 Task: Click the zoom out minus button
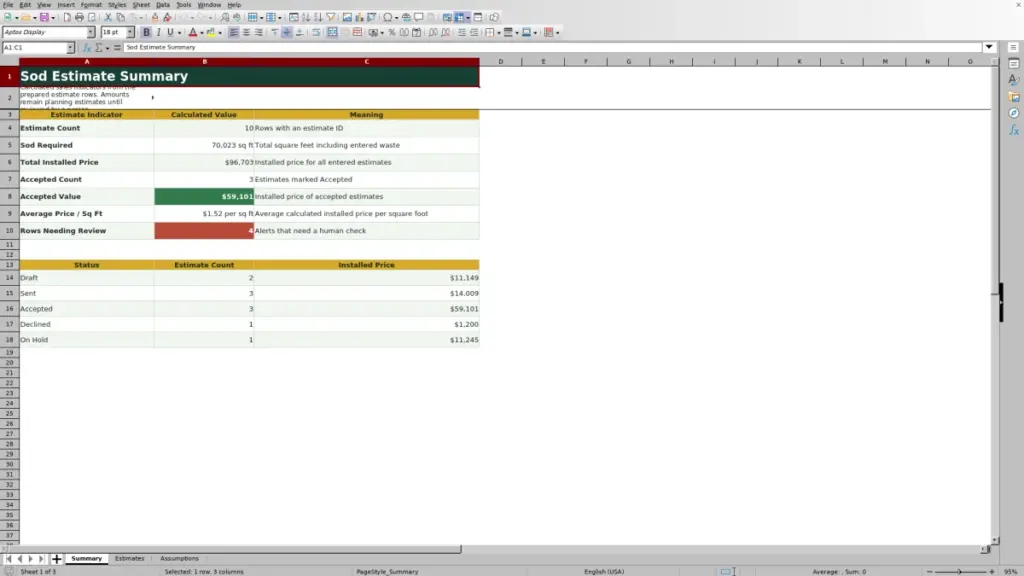click(x=929, y=571)
